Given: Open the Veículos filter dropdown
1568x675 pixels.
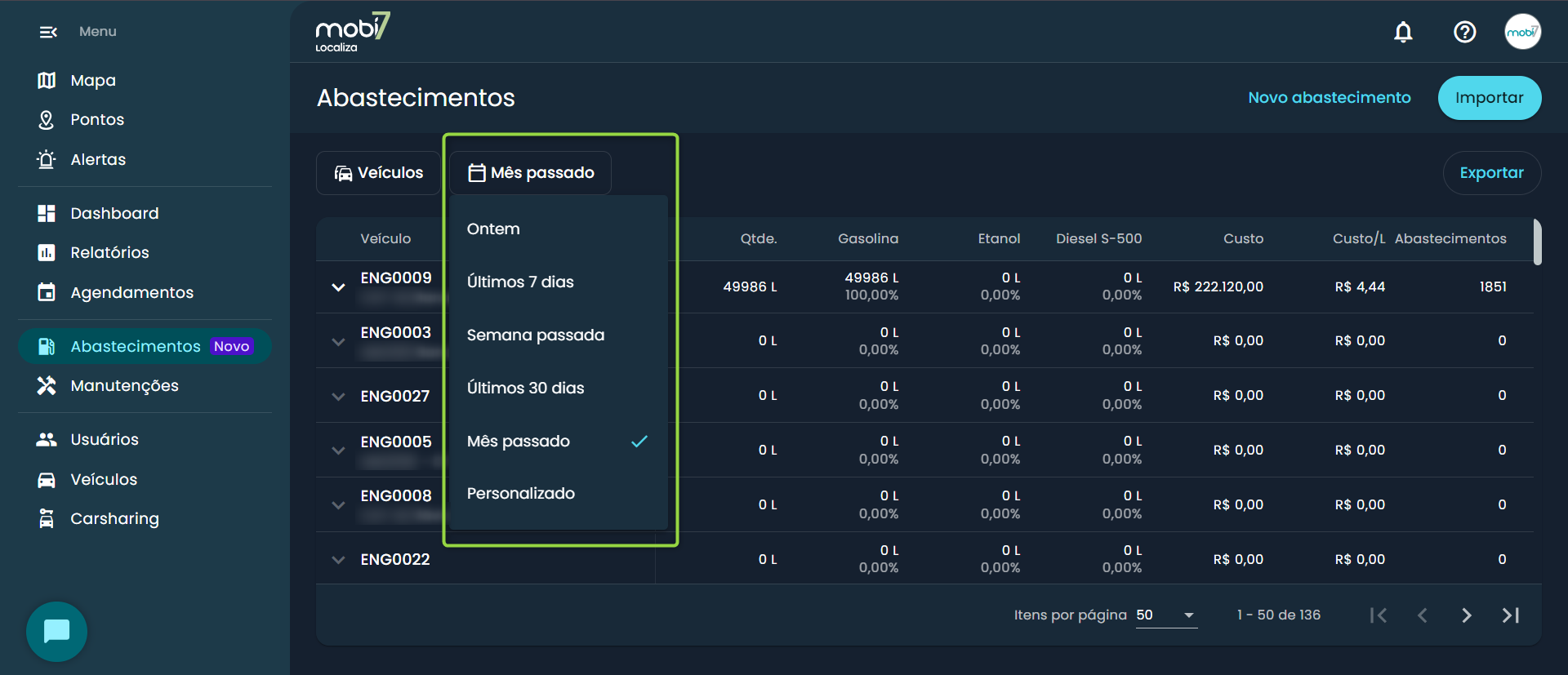Looking at the screenshot, I should (379, 173).
